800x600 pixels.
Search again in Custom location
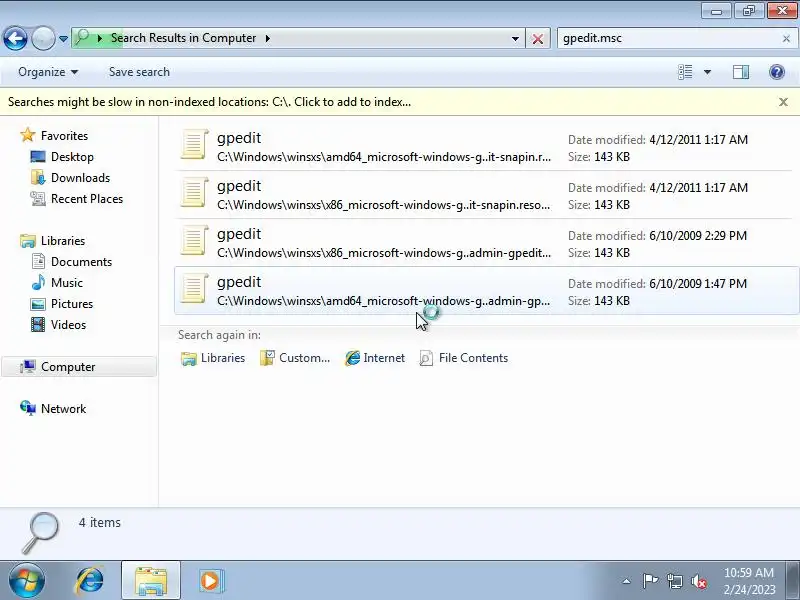pyautogui.click(x=295, y=358)
